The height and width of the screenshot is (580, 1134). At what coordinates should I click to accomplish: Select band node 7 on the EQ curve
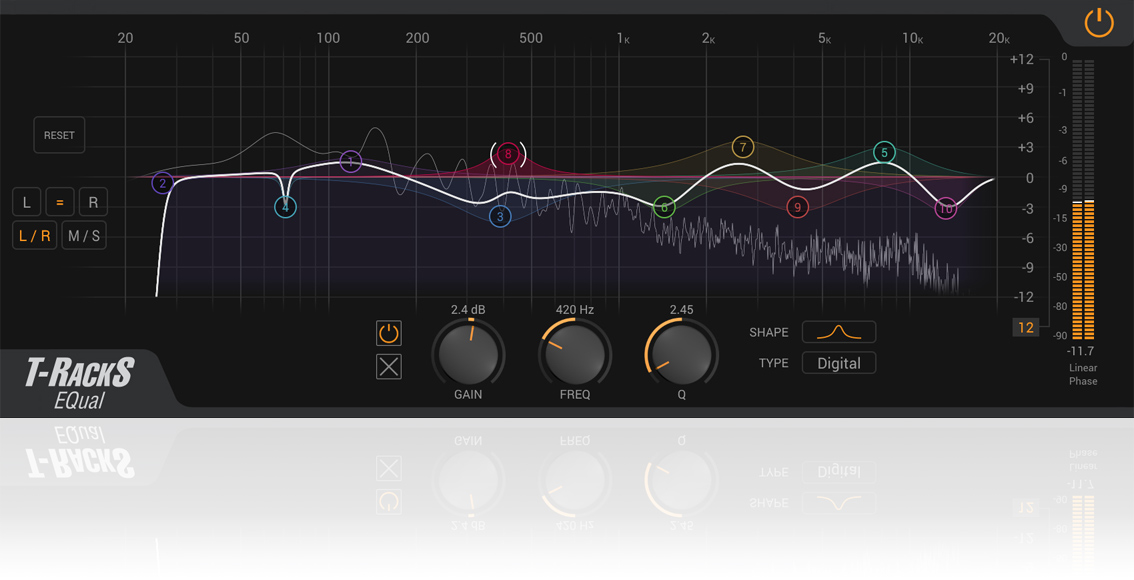(742, 148)
